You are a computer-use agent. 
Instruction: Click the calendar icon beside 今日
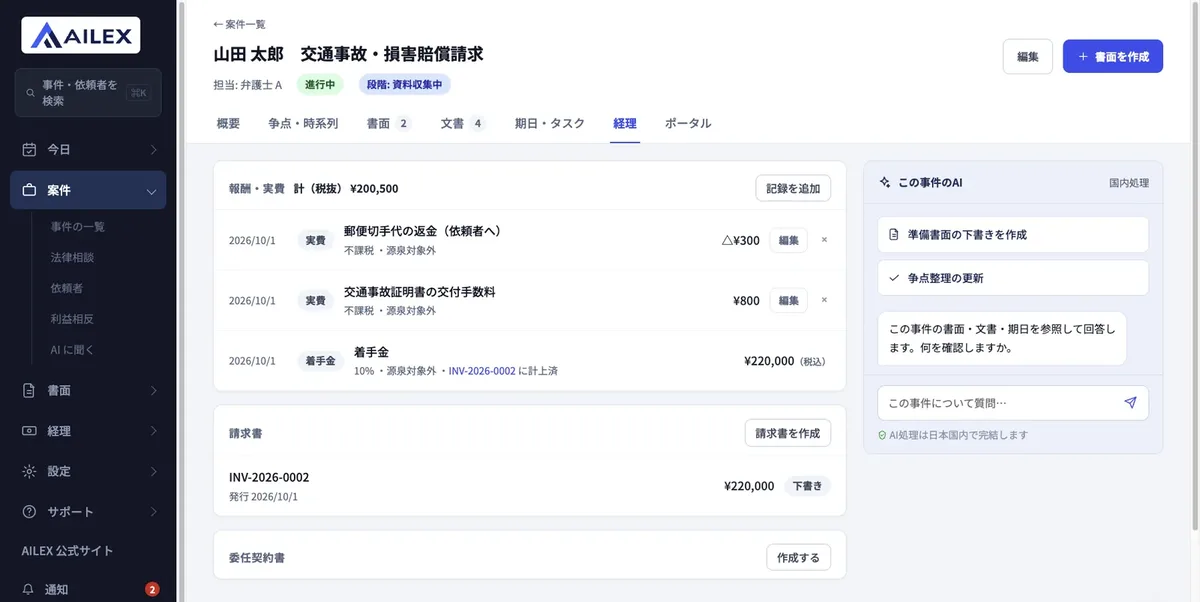pyautogui.click(x=29, y=150)
